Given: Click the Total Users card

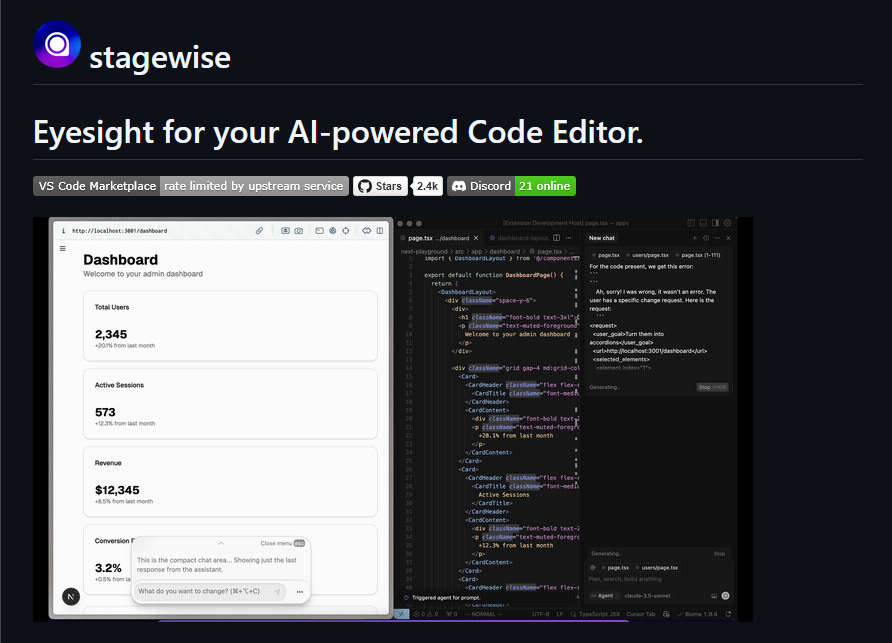Looking at the screenshot, I should click(x=230, y=325).
